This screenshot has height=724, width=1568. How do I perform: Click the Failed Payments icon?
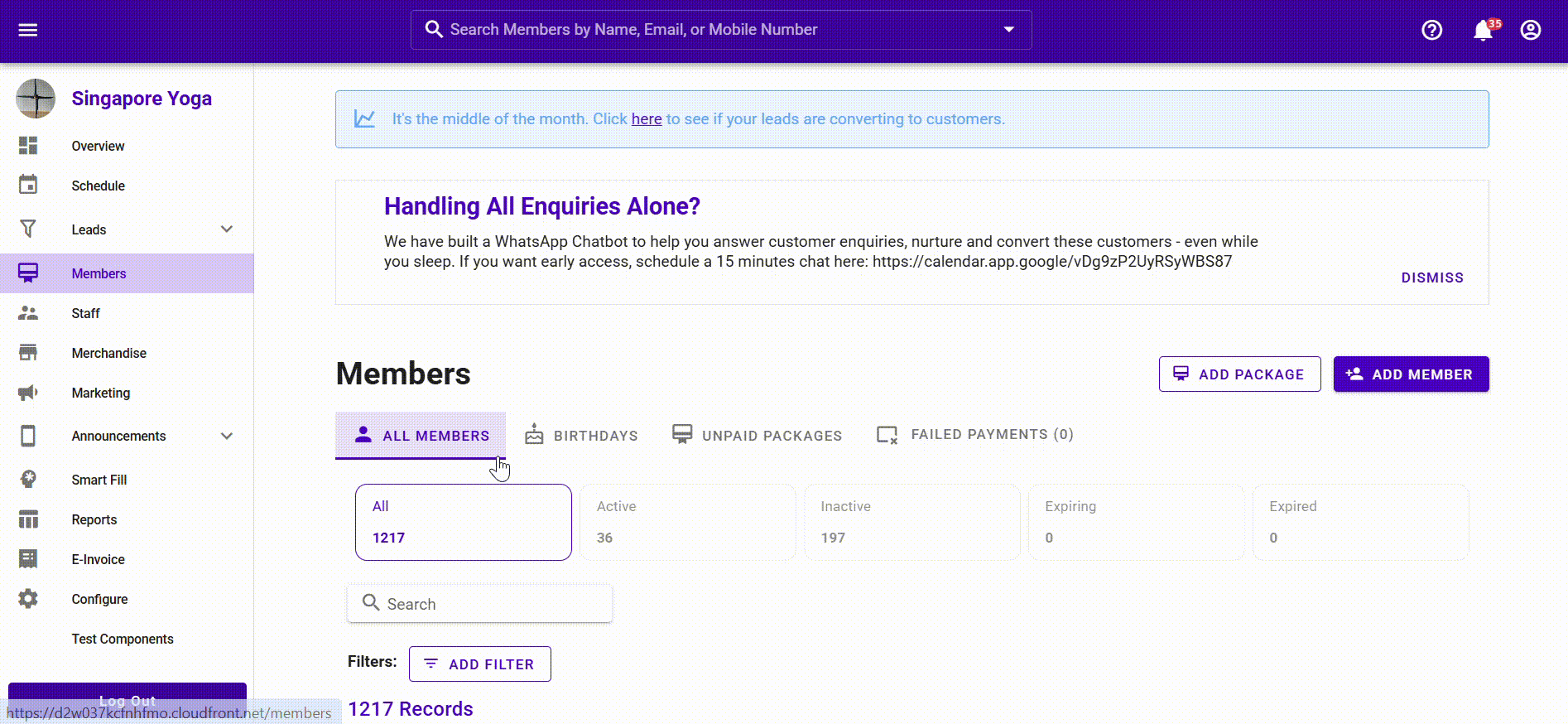887,435
